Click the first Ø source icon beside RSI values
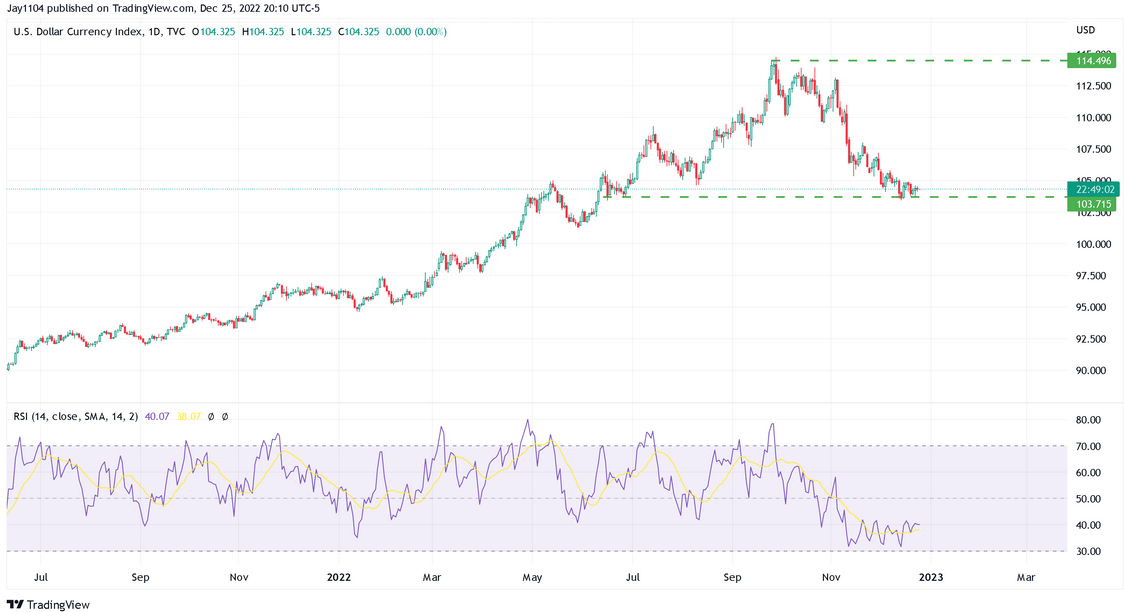 212,417
